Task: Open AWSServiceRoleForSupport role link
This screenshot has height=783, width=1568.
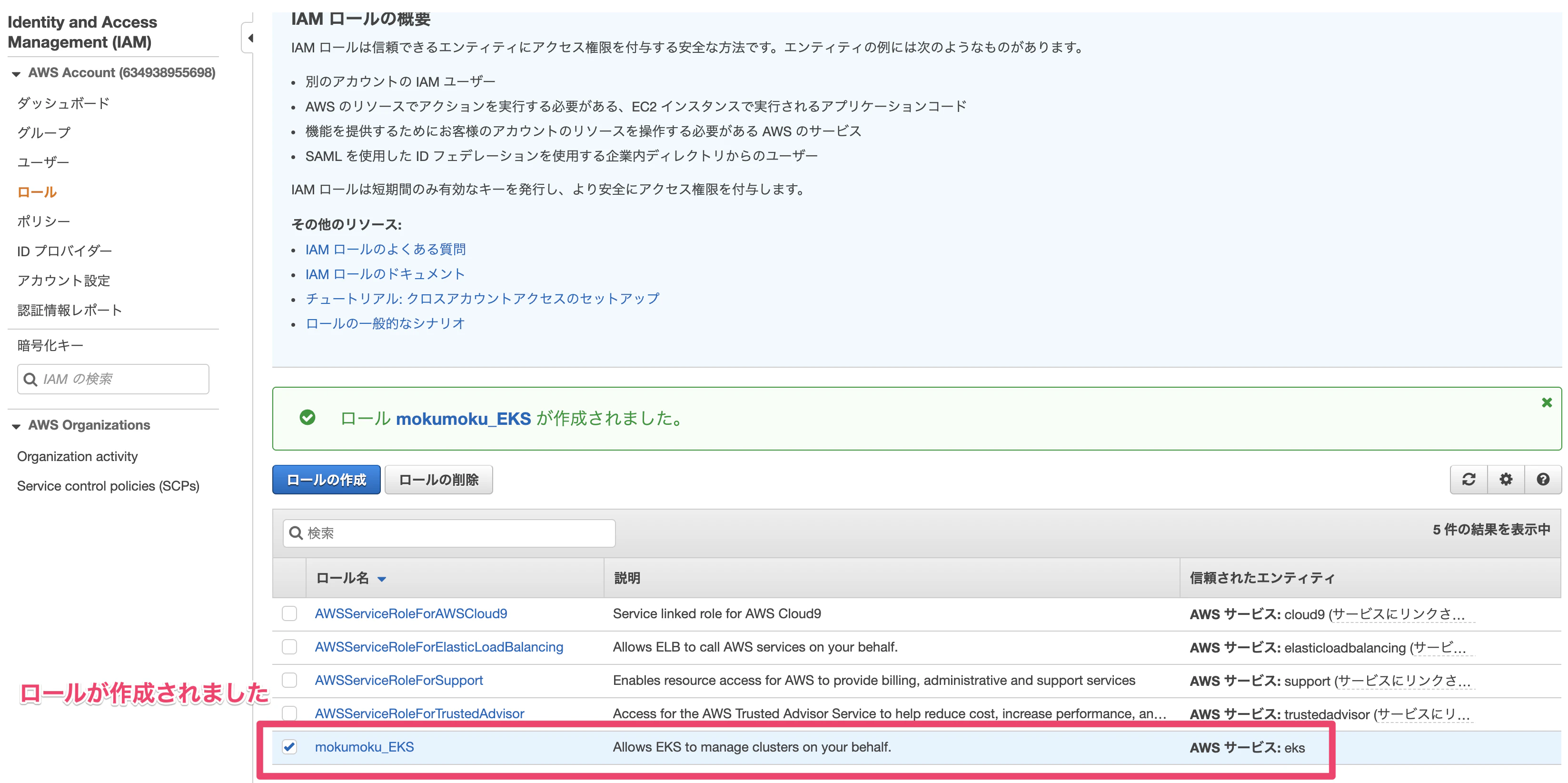Action: tap(399, 680)
